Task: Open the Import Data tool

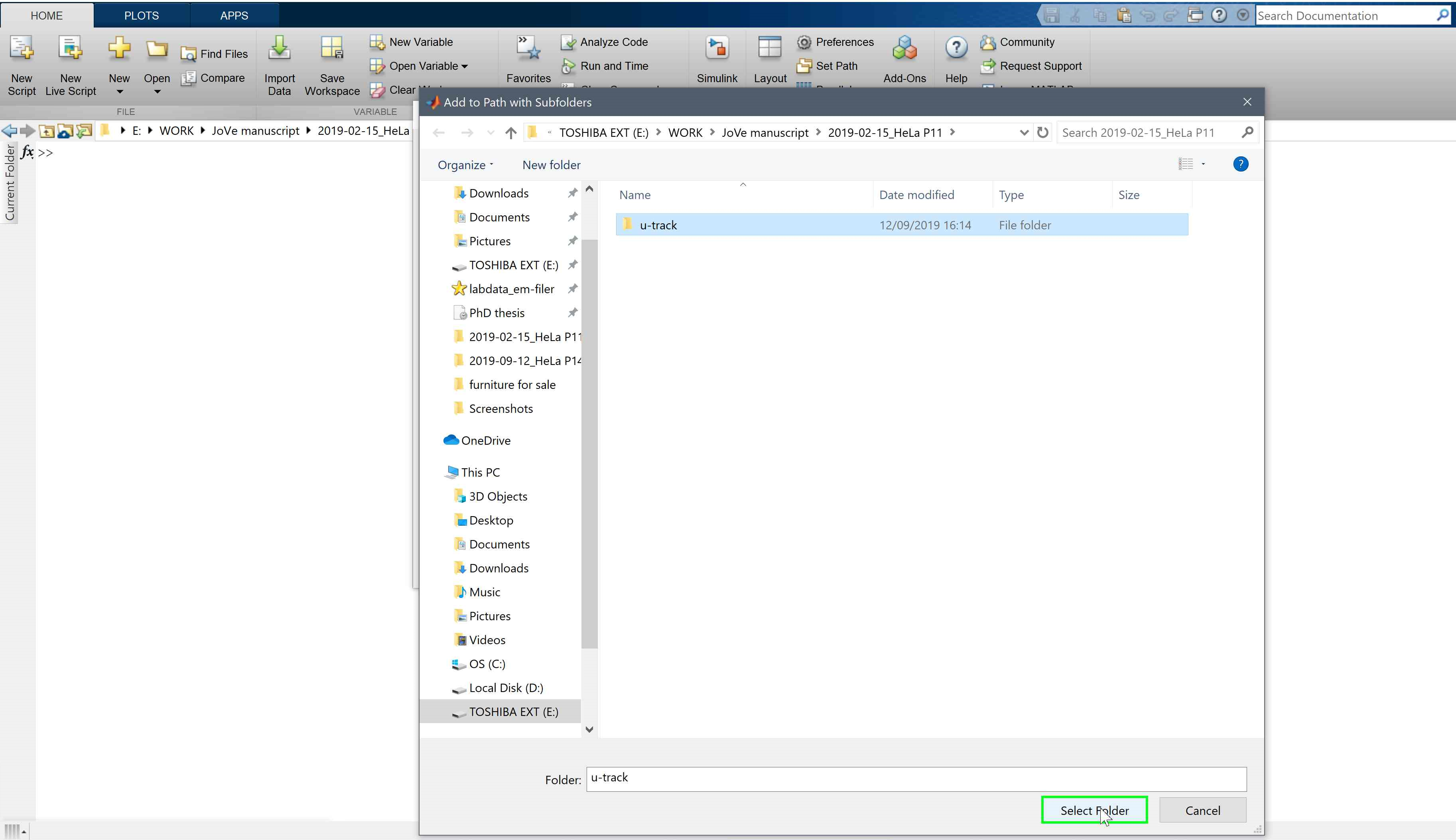Action: pyautogui.click(x=279, y=49)
